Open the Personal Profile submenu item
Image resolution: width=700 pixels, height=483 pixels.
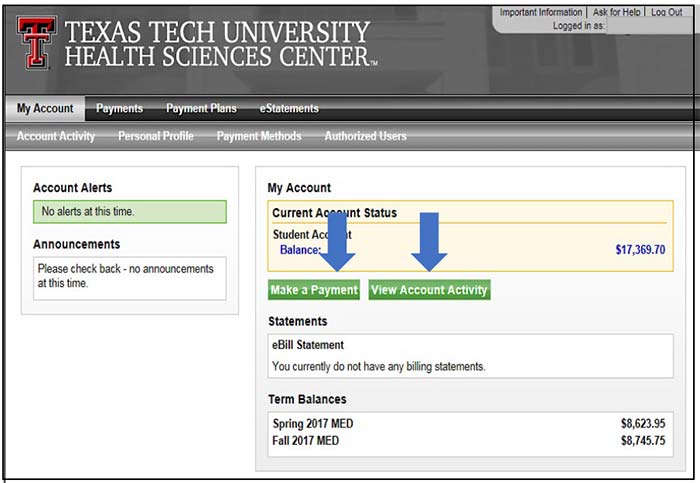(x=156, y=136)
